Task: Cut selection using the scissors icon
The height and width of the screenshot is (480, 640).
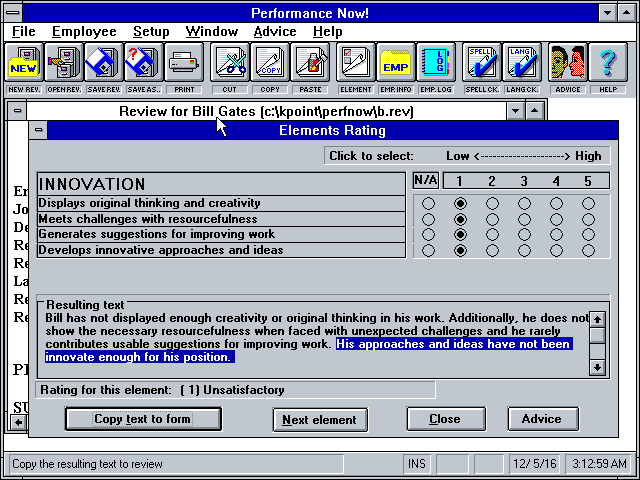Action: point(230,62)
